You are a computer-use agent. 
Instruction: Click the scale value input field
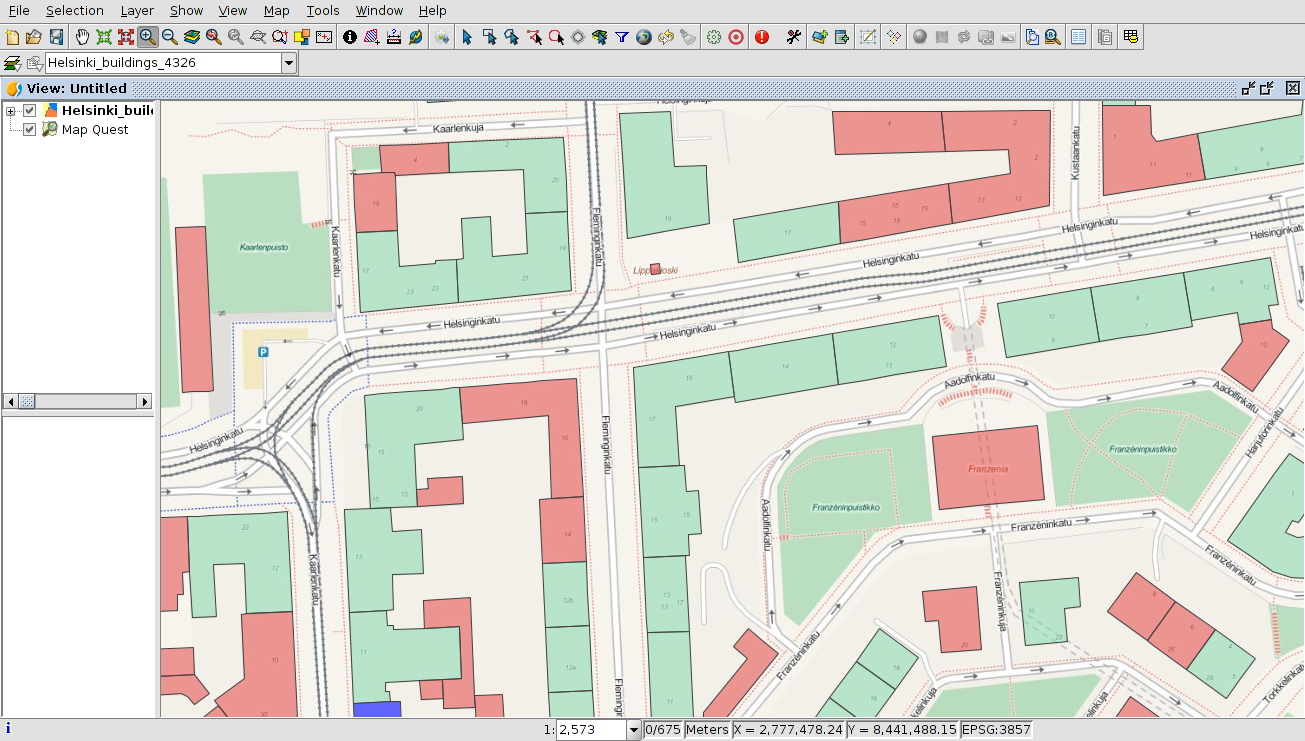pos(589,730)
